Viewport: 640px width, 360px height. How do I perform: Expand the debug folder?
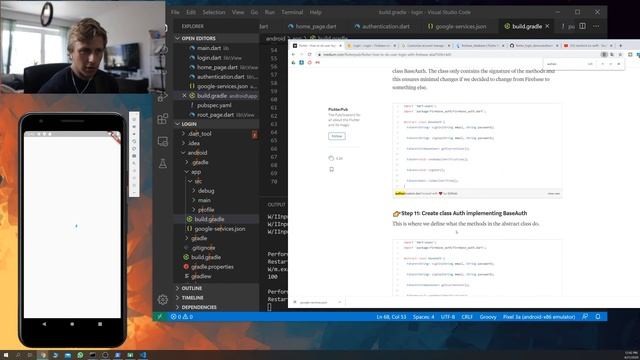pos(206,191)
